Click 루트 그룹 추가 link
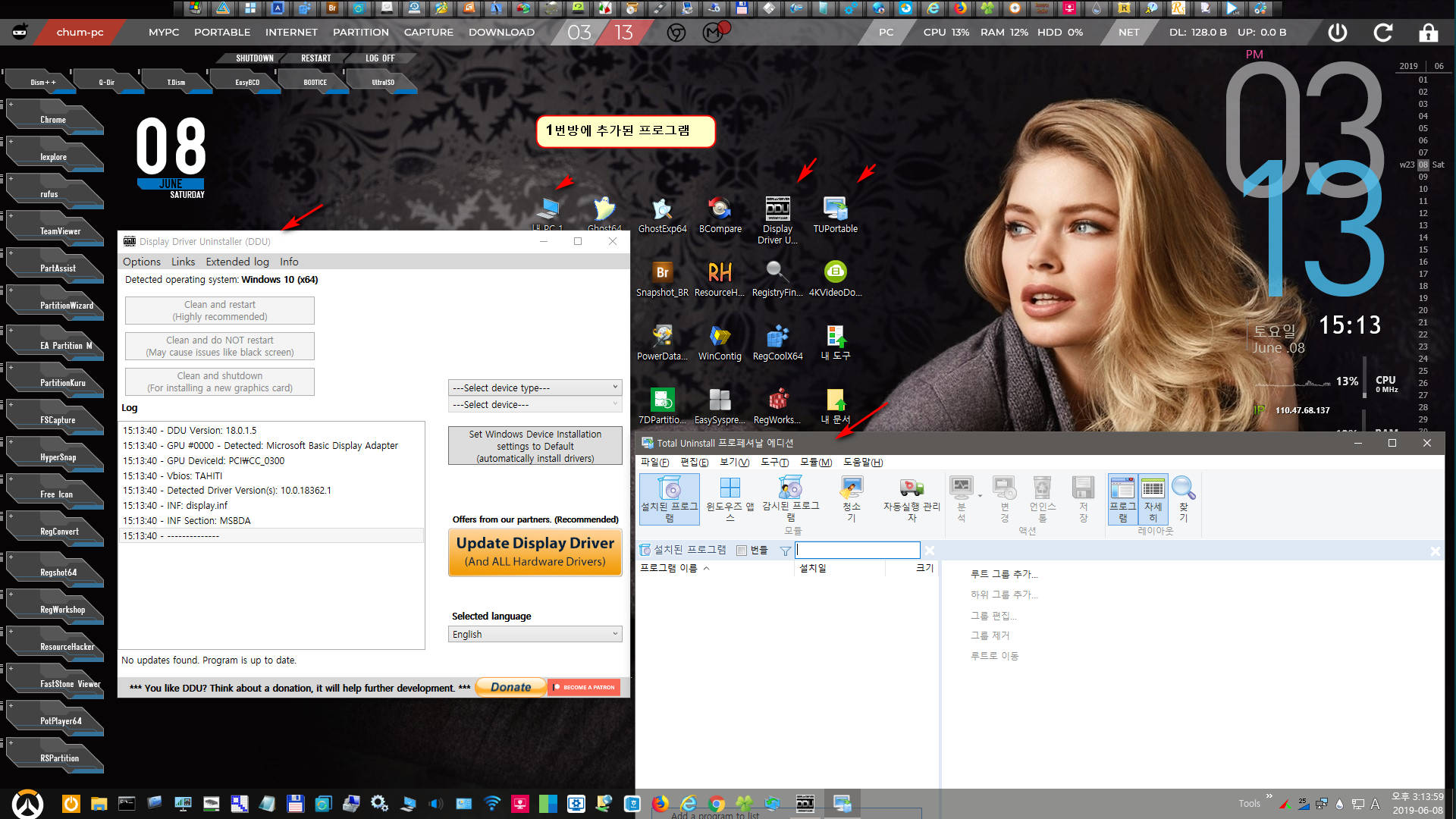This screenshot has width=1456, height=819. (x=1003, y=574)
